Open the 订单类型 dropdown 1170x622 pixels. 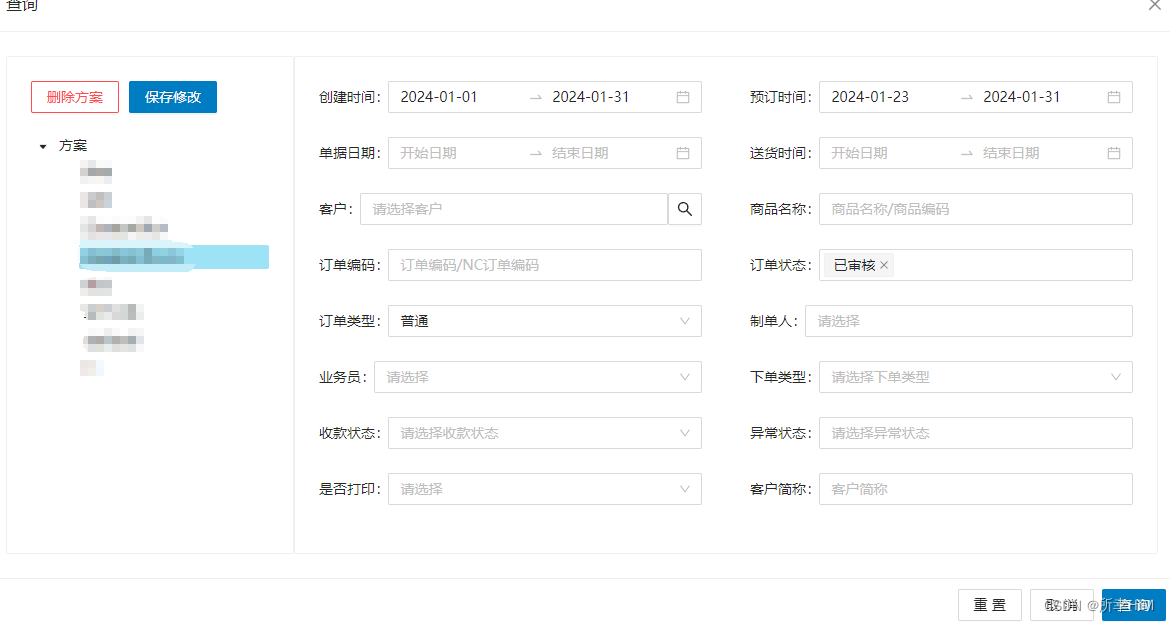tap(683, 321)
